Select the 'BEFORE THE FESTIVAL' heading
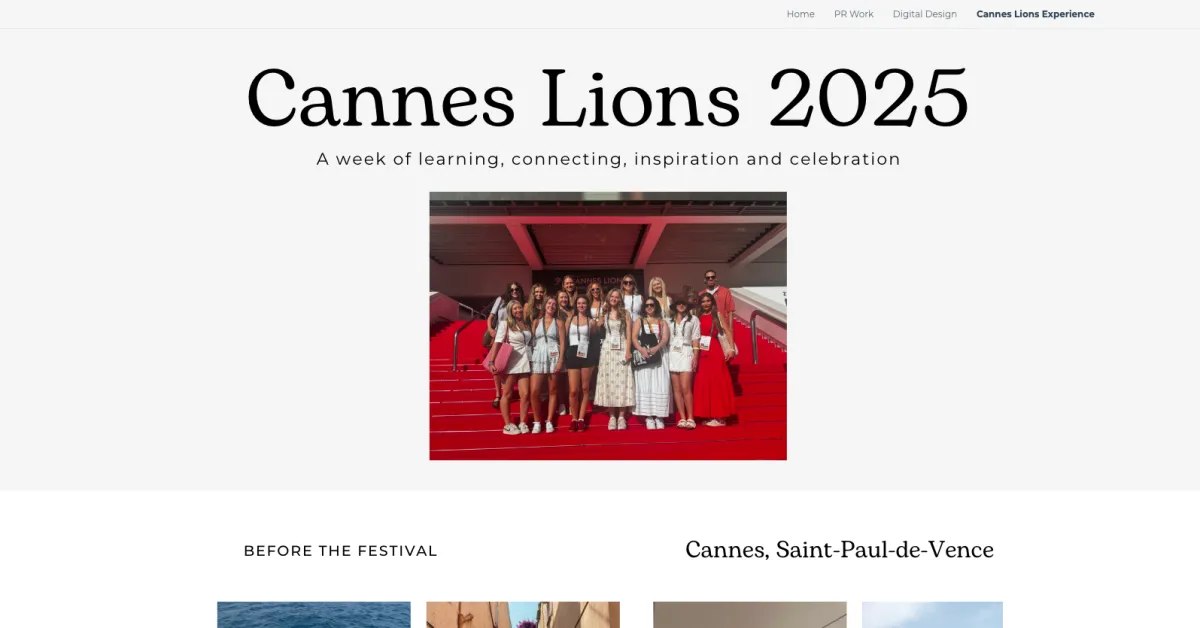This screenshot has height=628, width=1200. click(x=341, y=551)
